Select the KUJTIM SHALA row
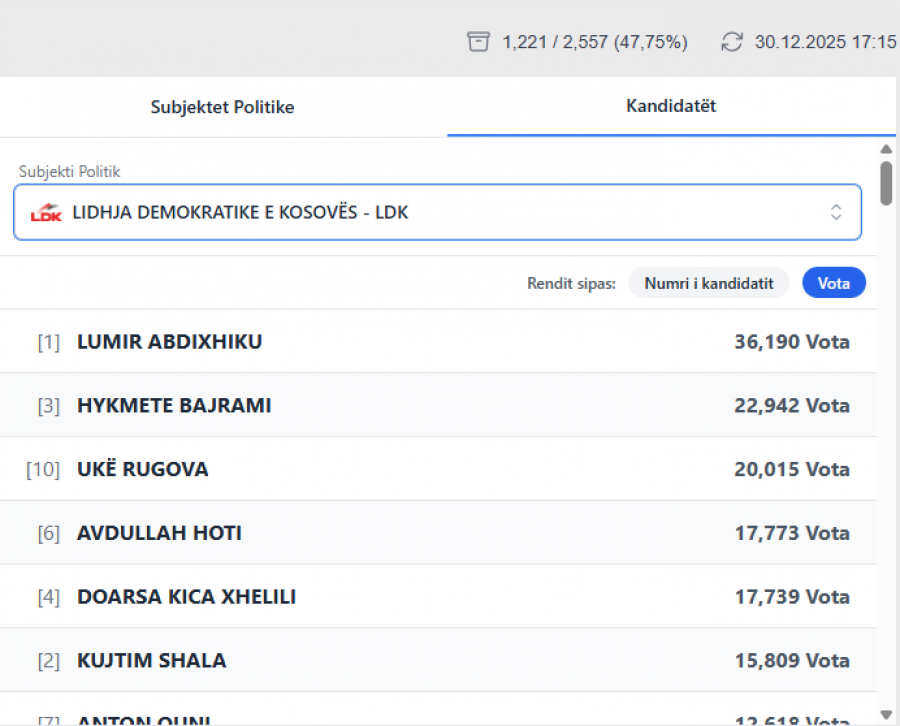 tap(438, 660)
